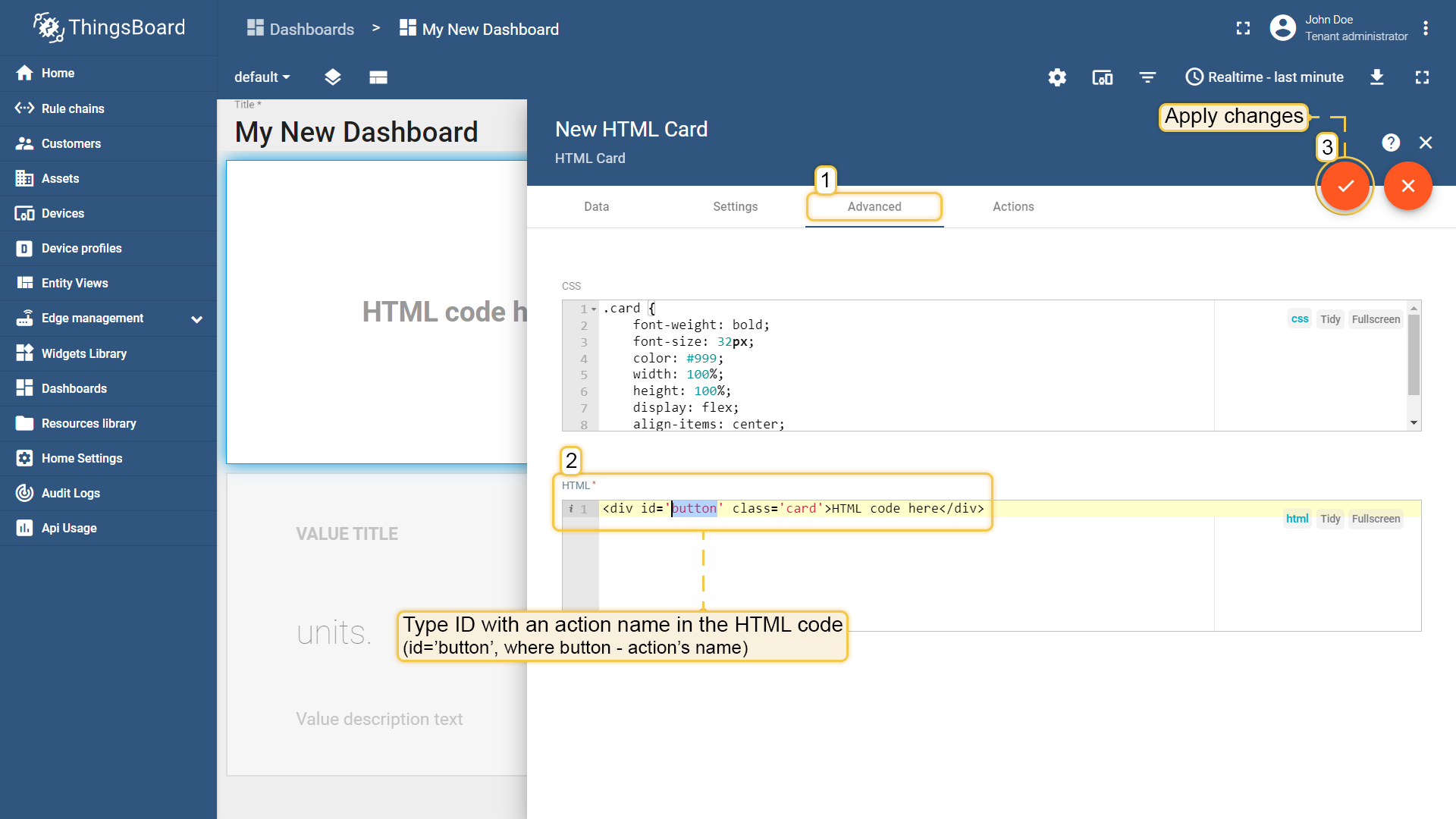
Task: Export dashboard with the download icon
Action: click(x=1377, y=77)
